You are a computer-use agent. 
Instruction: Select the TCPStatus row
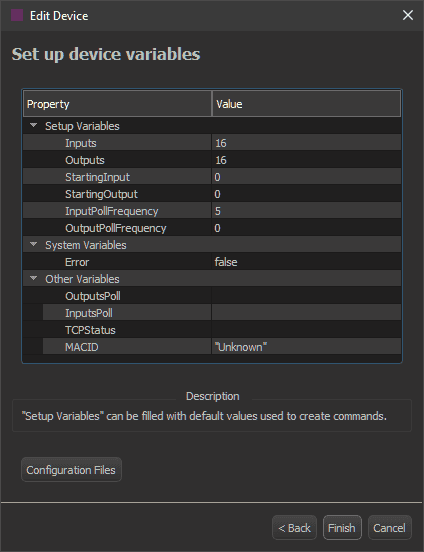point(212,330)
